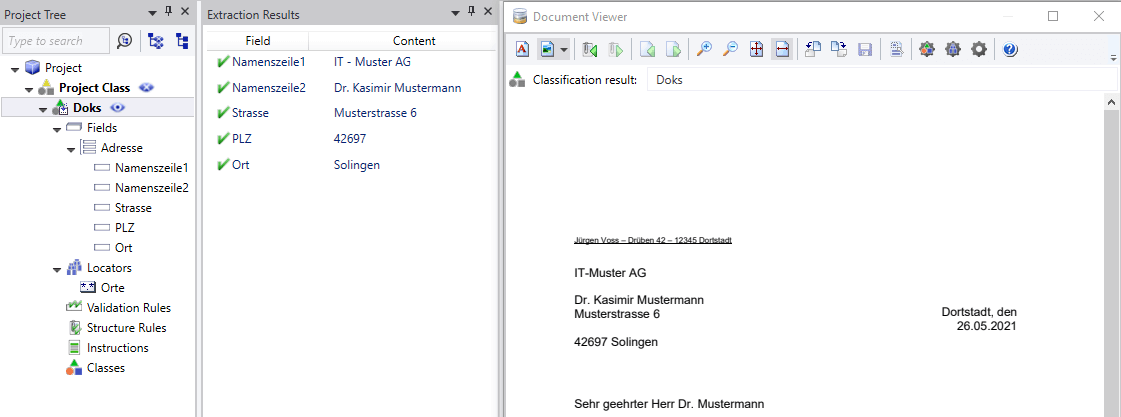Pin the Extraction Results panel
The width and height of the screenshot is (1121, 417).
tap(471, 13)
